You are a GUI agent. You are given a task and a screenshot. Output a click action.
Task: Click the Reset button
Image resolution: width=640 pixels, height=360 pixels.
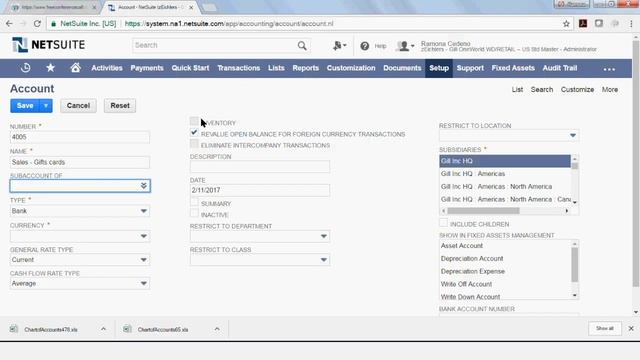click(x=120, y=106)
